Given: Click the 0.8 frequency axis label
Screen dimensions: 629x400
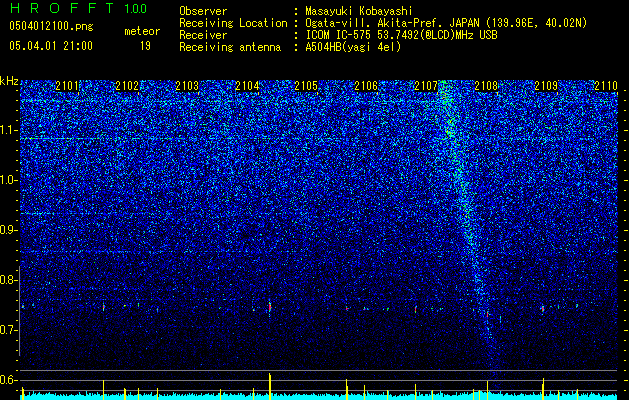Looking at the screenshot, I should coord(8,280).
